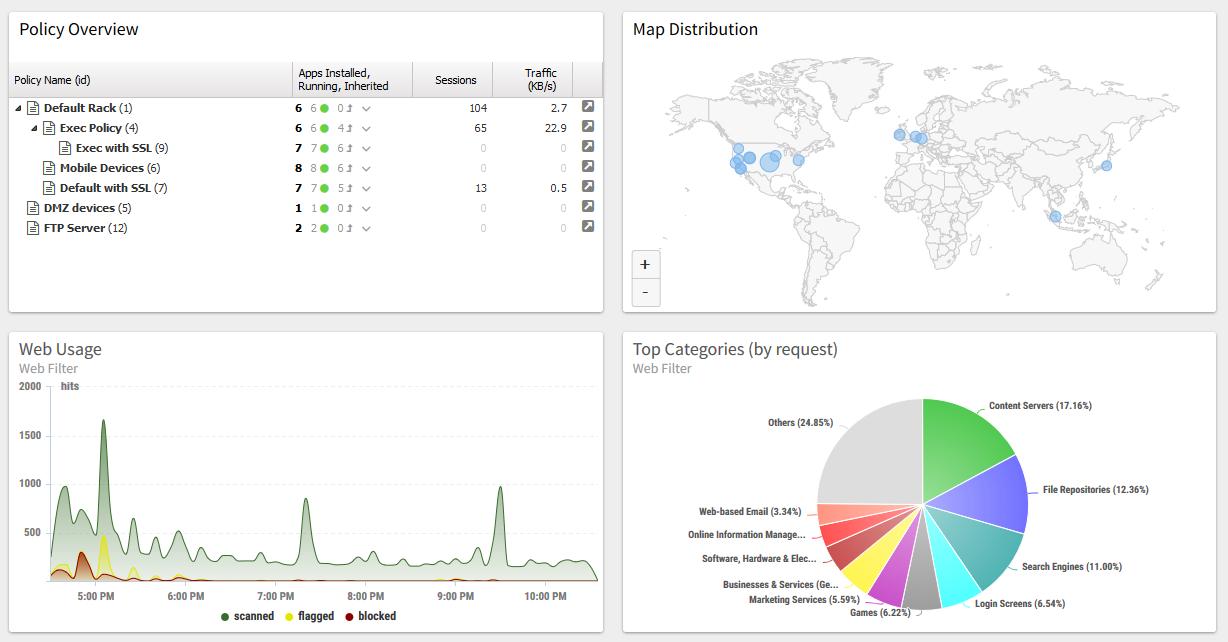The height and width of the screenshot is (642, 1228).
Task: Open FTP Server (12) policy name
Action: [x=86, y=228]
